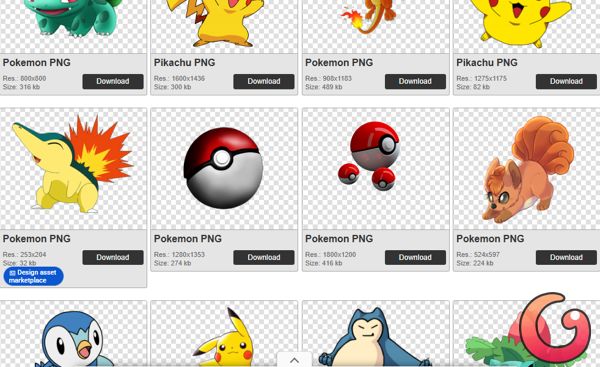Select the 'Size: 300 kb' text
Image resolution: width=600 pixels, height=367 pixels.
point(173,87)
